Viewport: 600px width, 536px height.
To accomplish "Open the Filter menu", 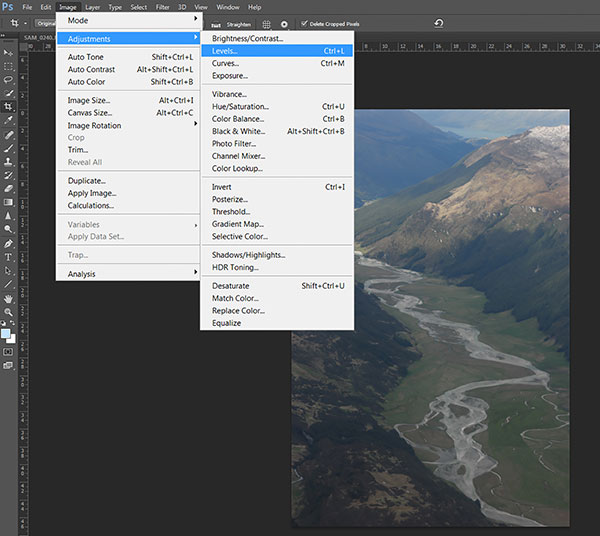I will pyautogui.click(x=162, y=7).
